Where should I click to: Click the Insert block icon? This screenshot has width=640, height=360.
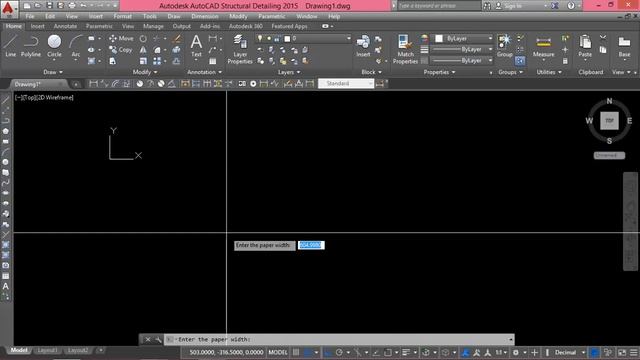coord(363,46)
